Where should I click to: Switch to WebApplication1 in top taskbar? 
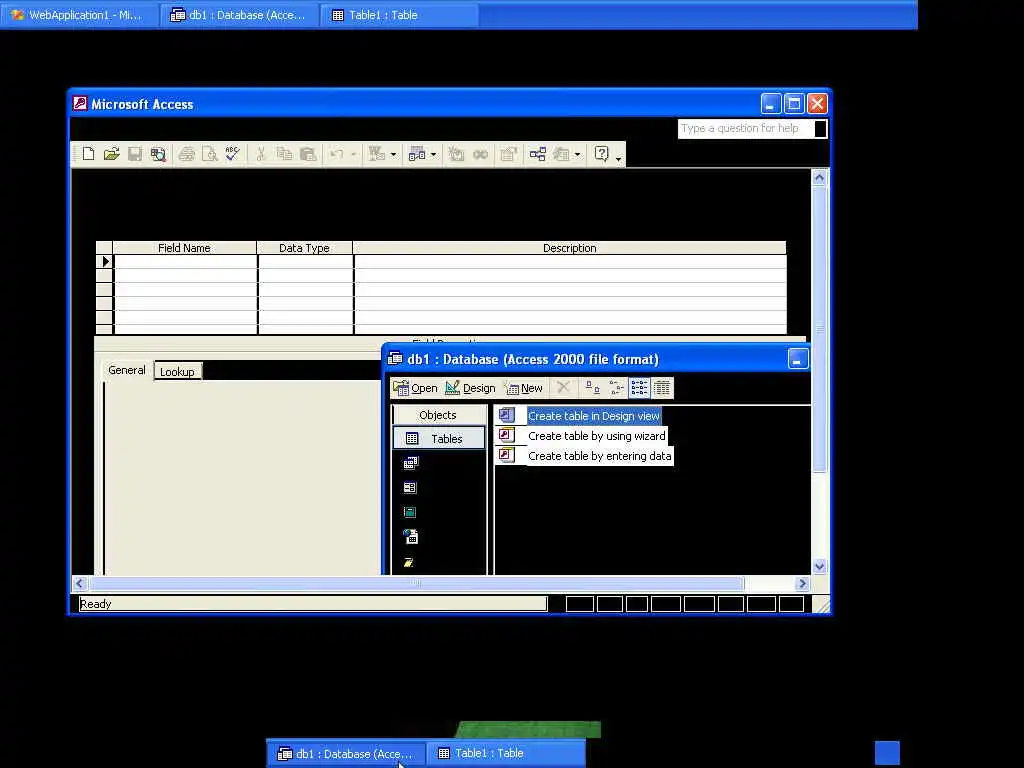(x=79, y=15)
